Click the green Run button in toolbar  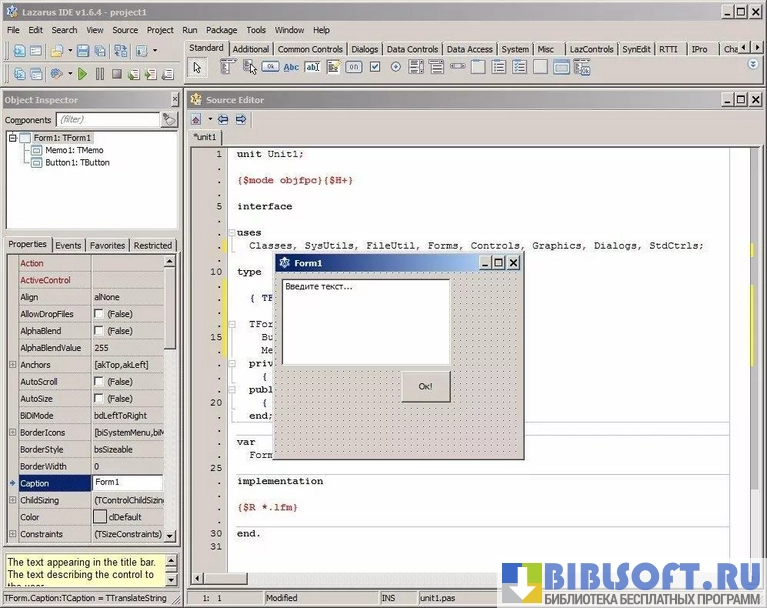[x=82, y=74]
